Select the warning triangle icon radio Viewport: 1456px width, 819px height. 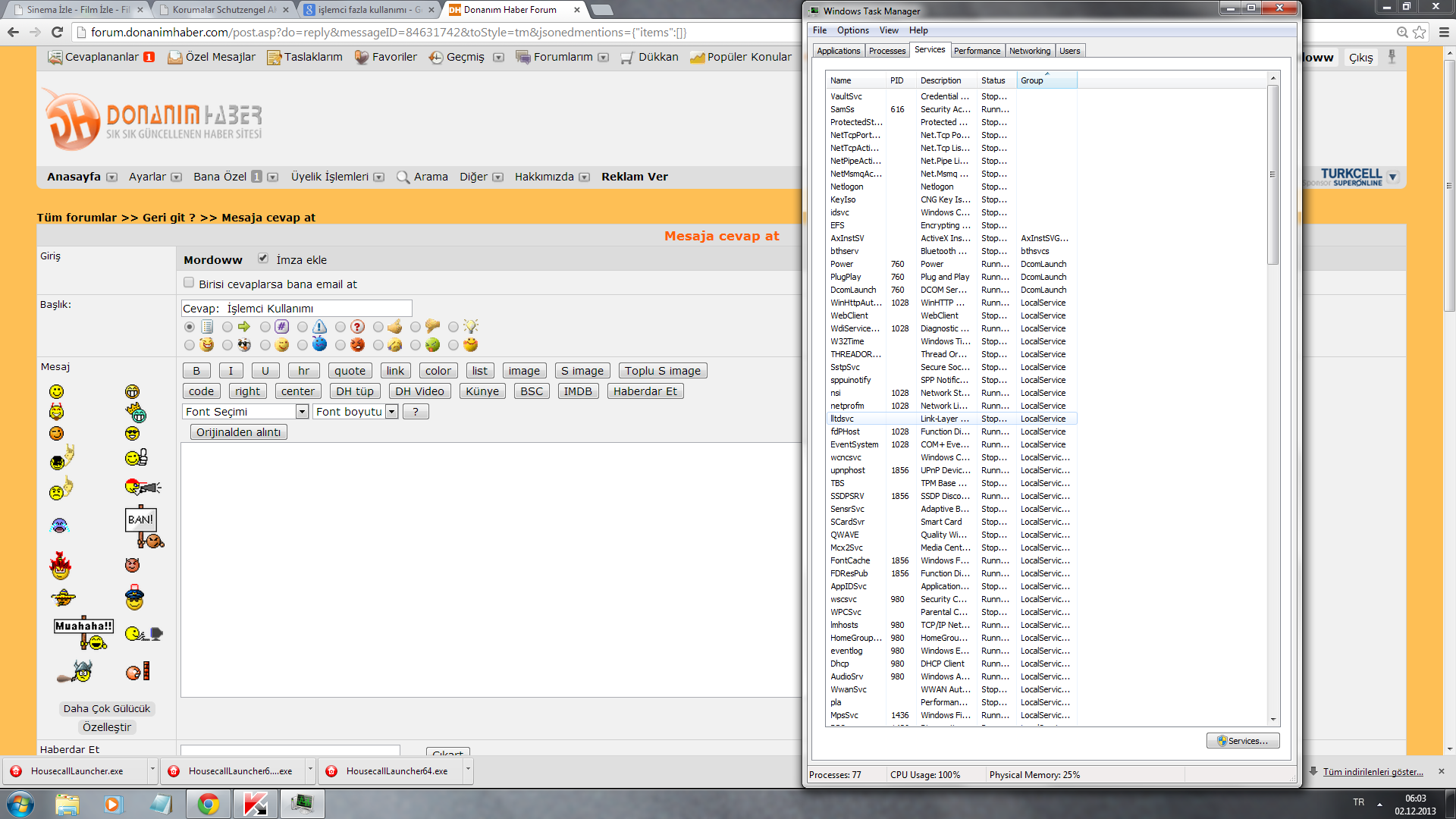click(303, 327)
